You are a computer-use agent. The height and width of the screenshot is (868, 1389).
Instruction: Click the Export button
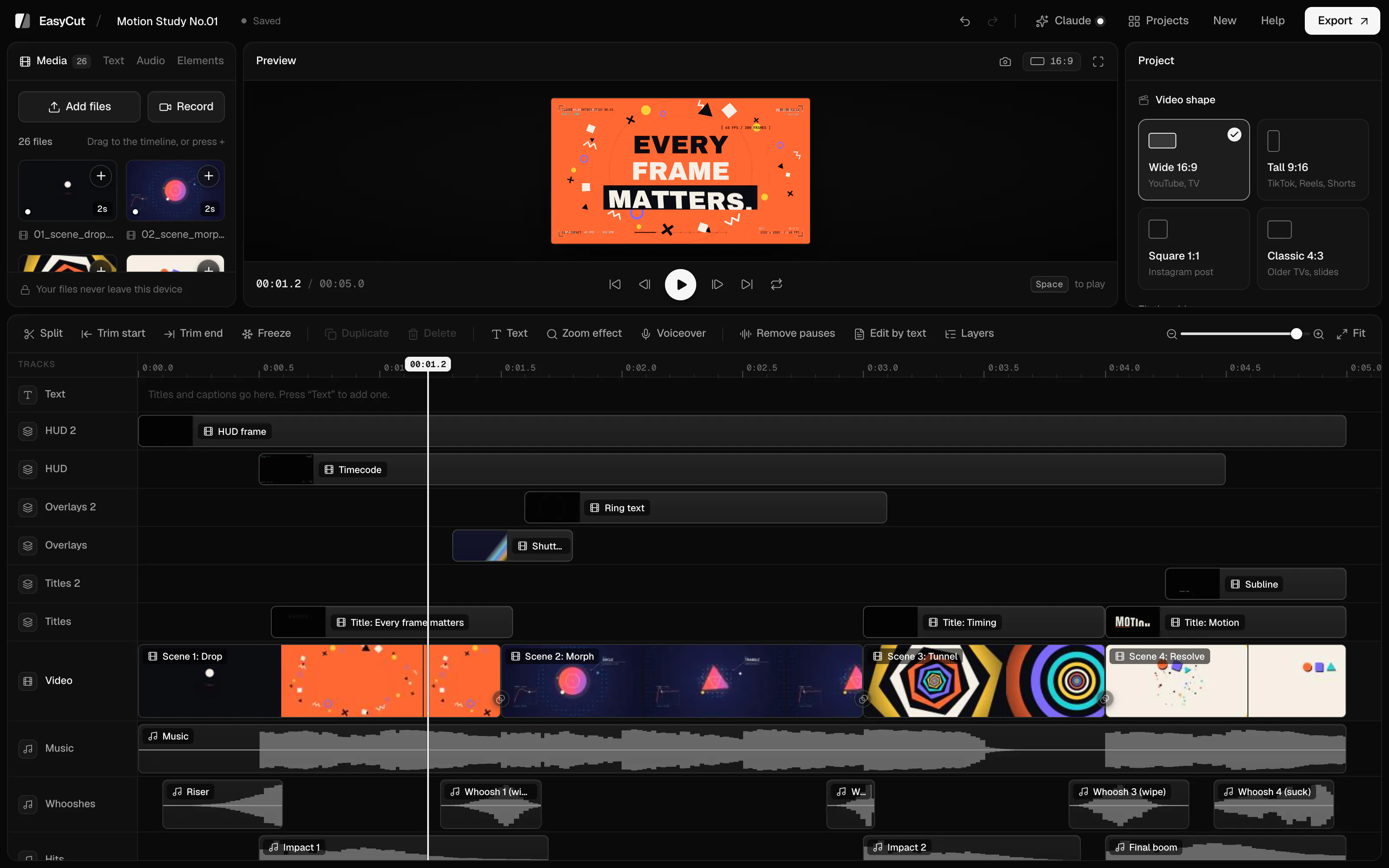coord(1342,21)
